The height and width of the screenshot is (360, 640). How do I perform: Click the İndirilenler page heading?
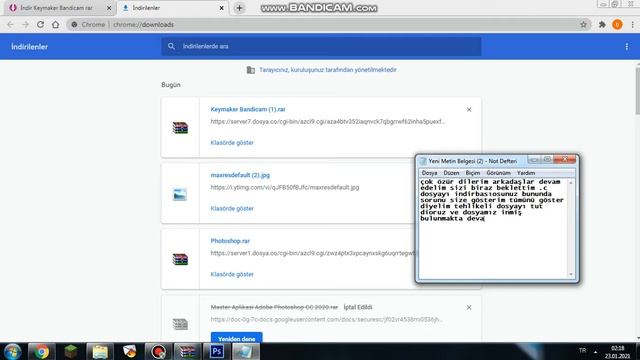click(29, 47)
